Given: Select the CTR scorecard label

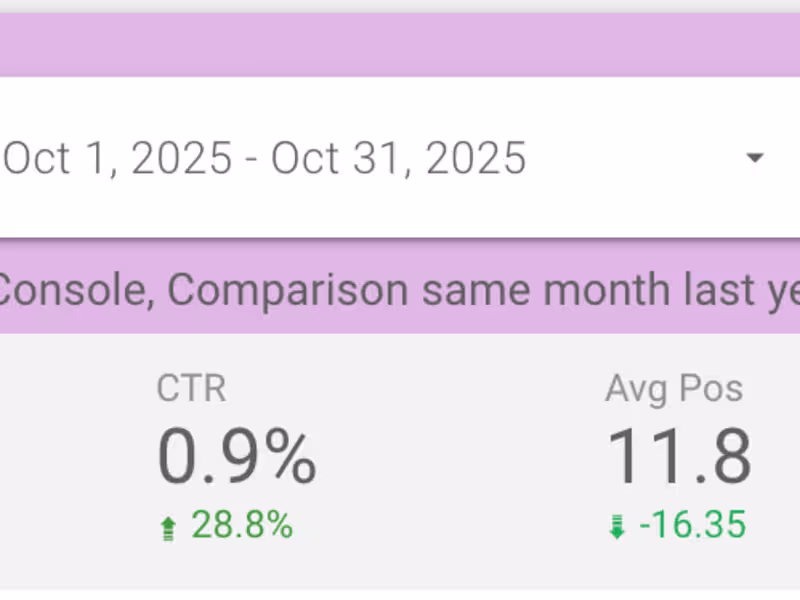Looking at the screenshot, I should click(x=191, y=389).
